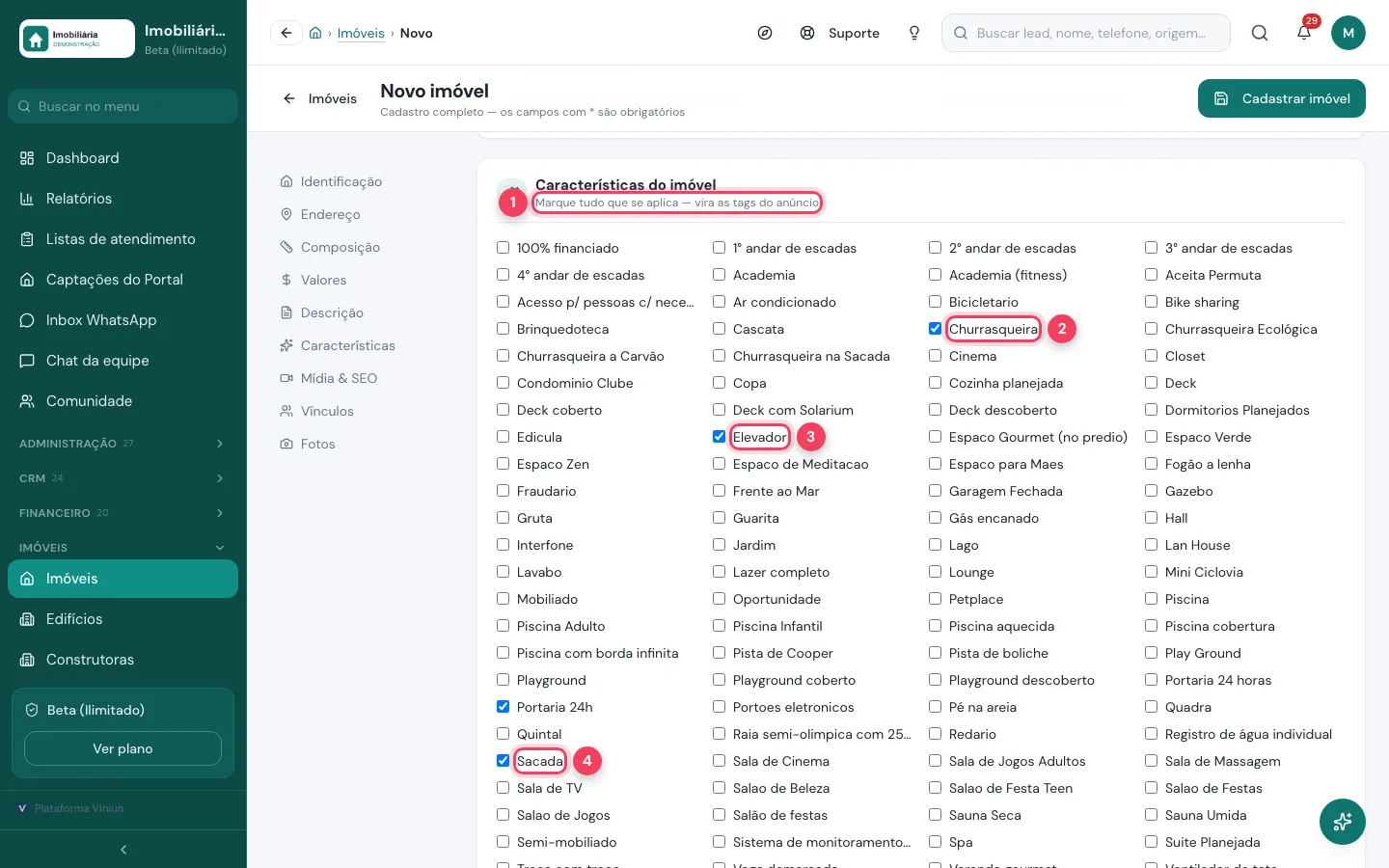Check the Academia checkbox
The width and height of the screenshot is (1389, 868).
point(719,275)
